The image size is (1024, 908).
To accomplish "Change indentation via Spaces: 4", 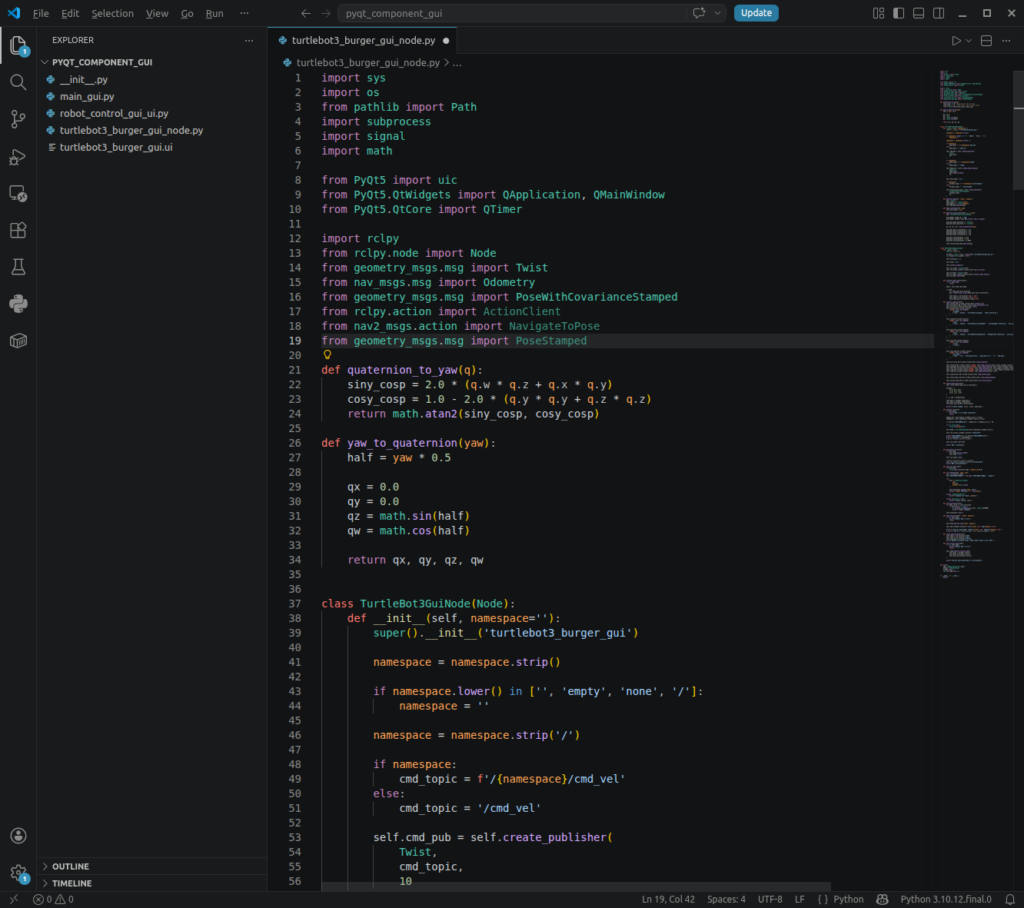I will [x=726, y=900].
